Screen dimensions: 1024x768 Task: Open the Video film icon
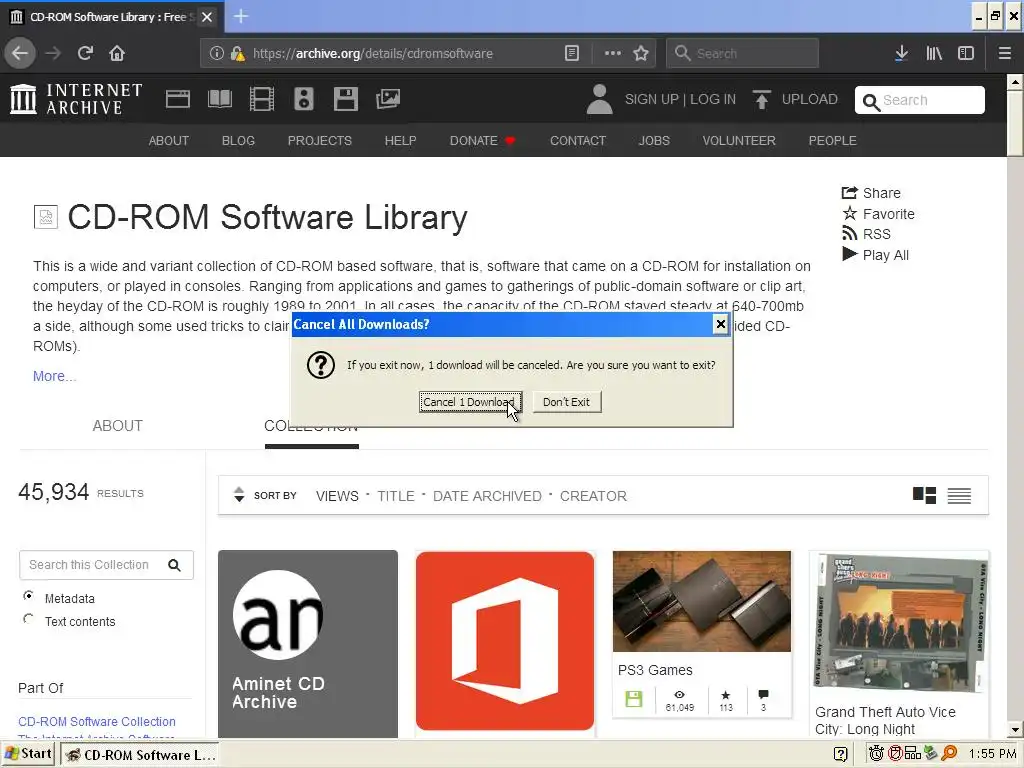point(262,99)
